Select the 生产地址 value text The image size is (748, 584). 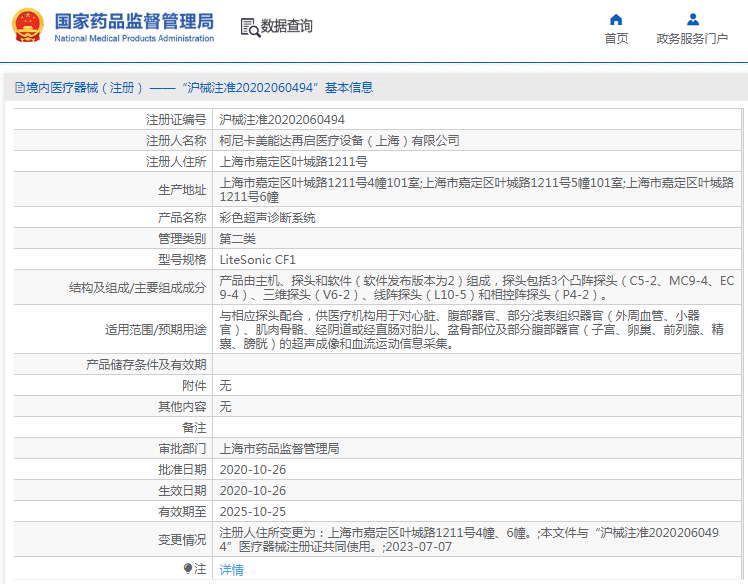(477, 190)
